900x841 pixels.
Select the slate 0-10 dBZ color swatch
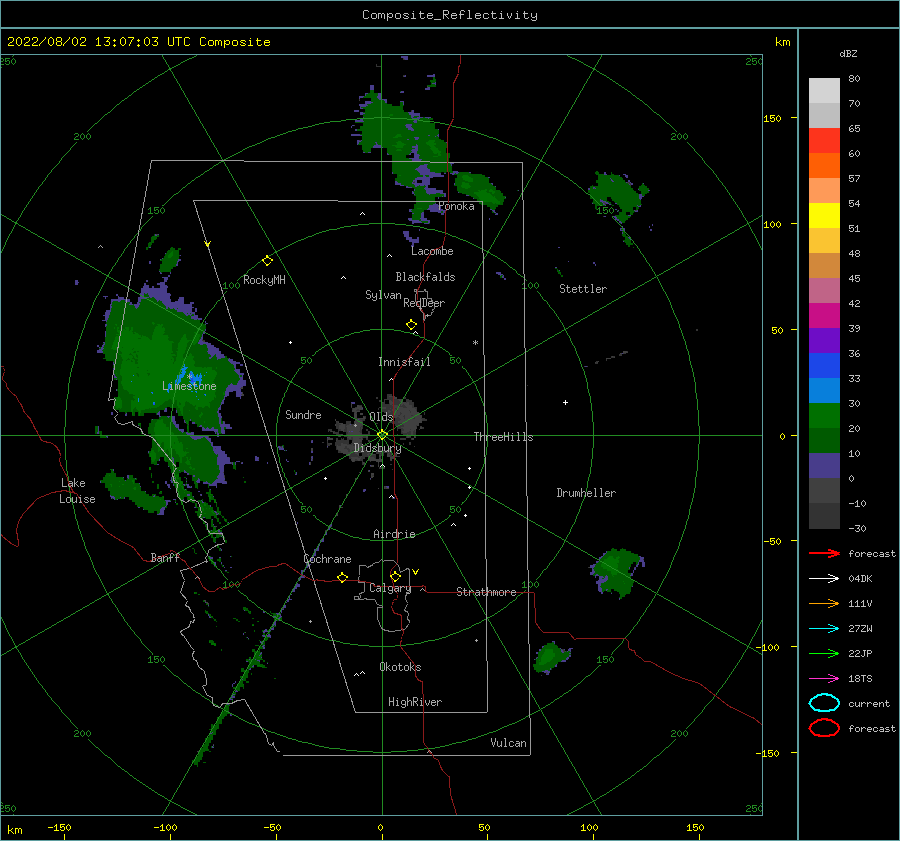point(824,465)
